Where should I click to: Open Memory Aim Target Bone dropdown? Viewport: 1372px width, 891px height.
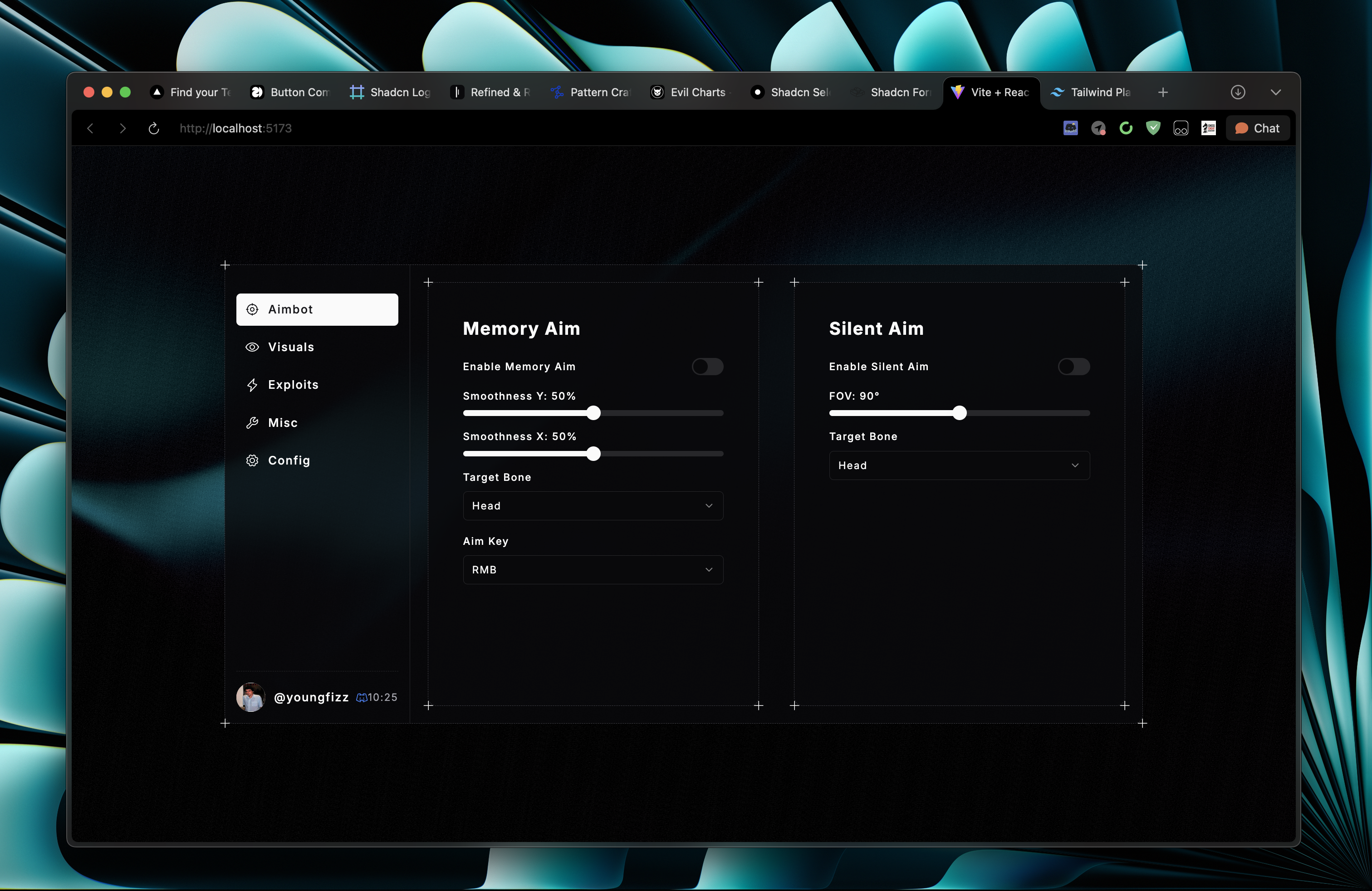(593, 505)
